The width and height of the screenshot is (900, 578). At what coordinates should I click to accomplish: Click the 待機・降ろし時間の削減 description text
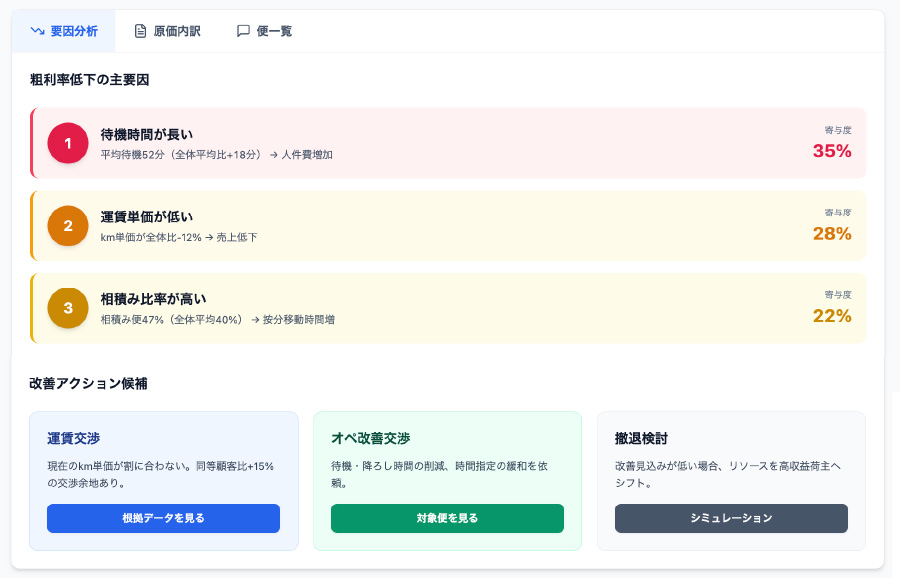tap(440, 474)
